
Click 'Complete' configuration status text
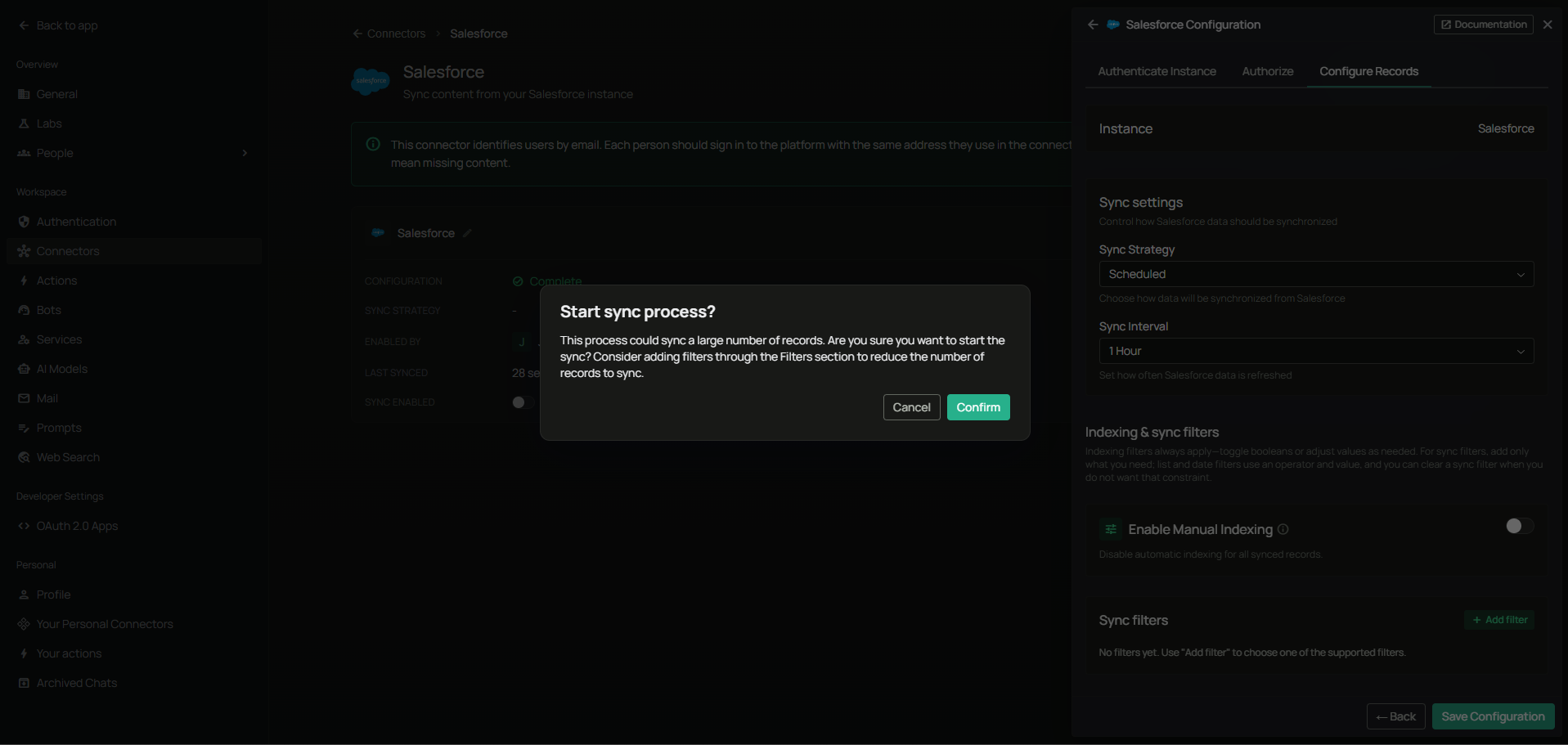555,281
